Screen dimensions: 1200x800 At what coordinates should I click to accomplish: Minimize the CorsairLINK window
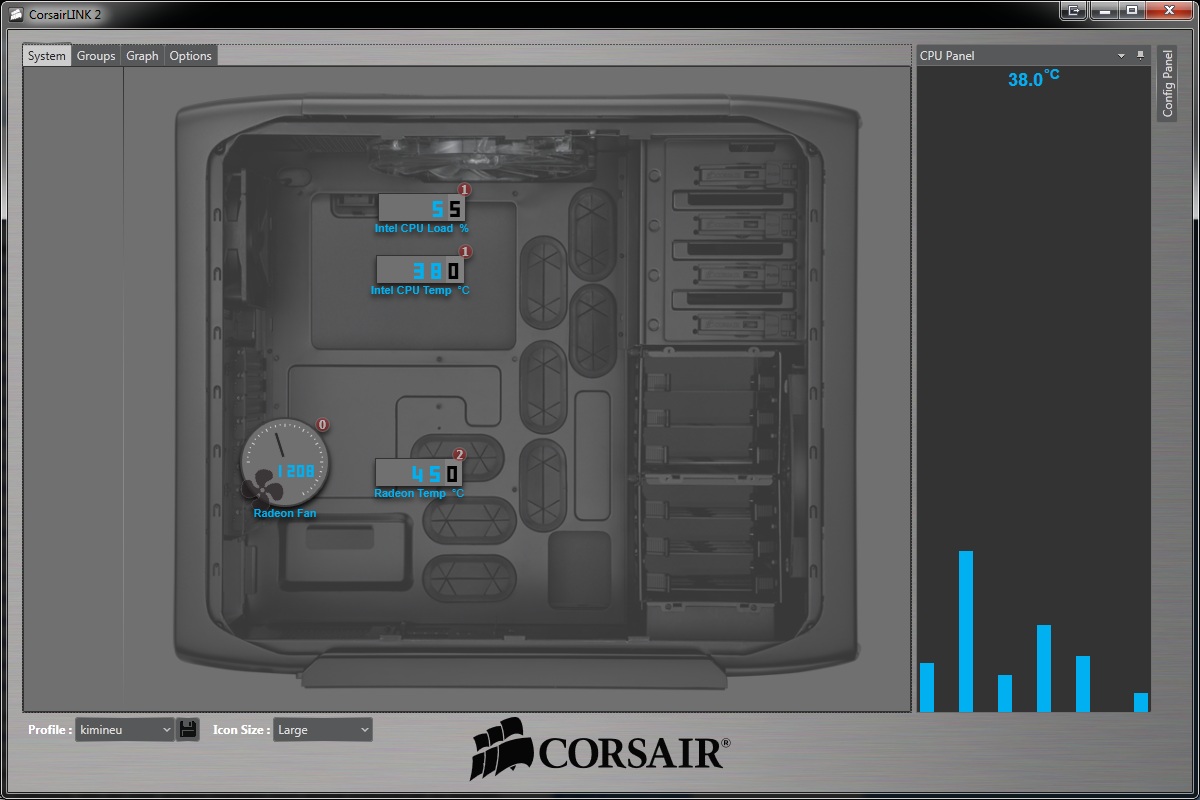[1103, 10]
